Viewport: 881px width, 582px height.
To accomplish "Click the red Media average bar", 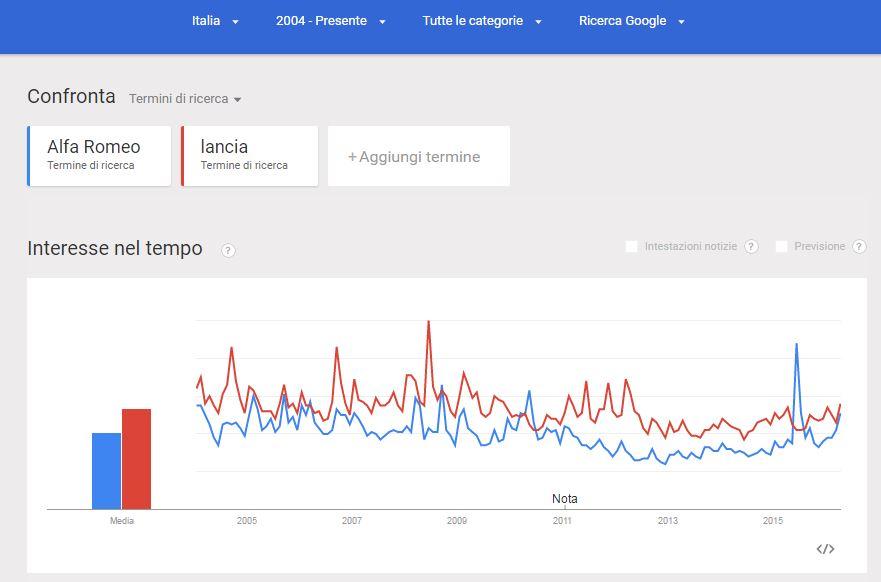I will pos(137,459).
